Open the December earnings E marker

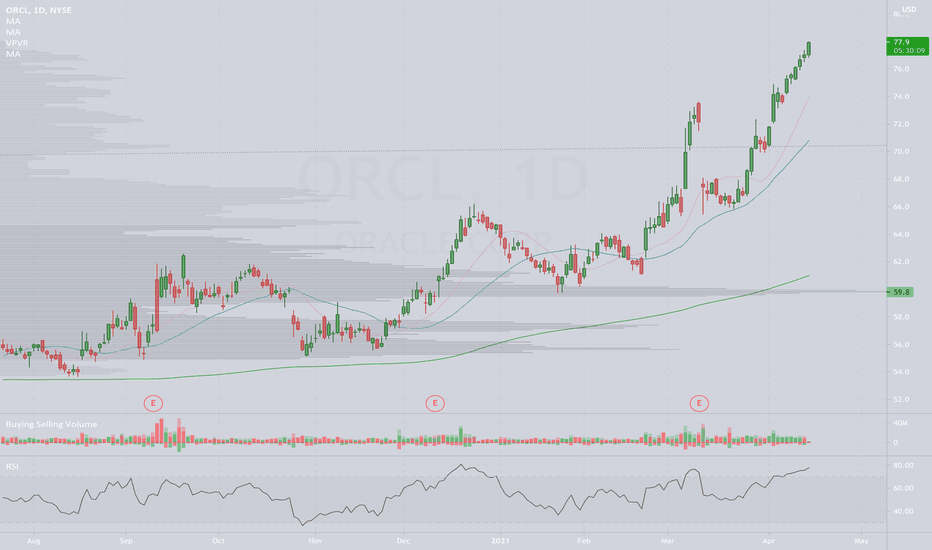click(435, 403)
